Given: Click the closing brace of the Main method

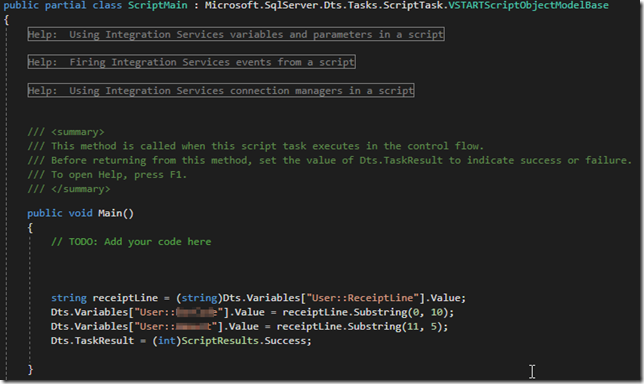Looking at the screenshot, I should pos(30,369).
